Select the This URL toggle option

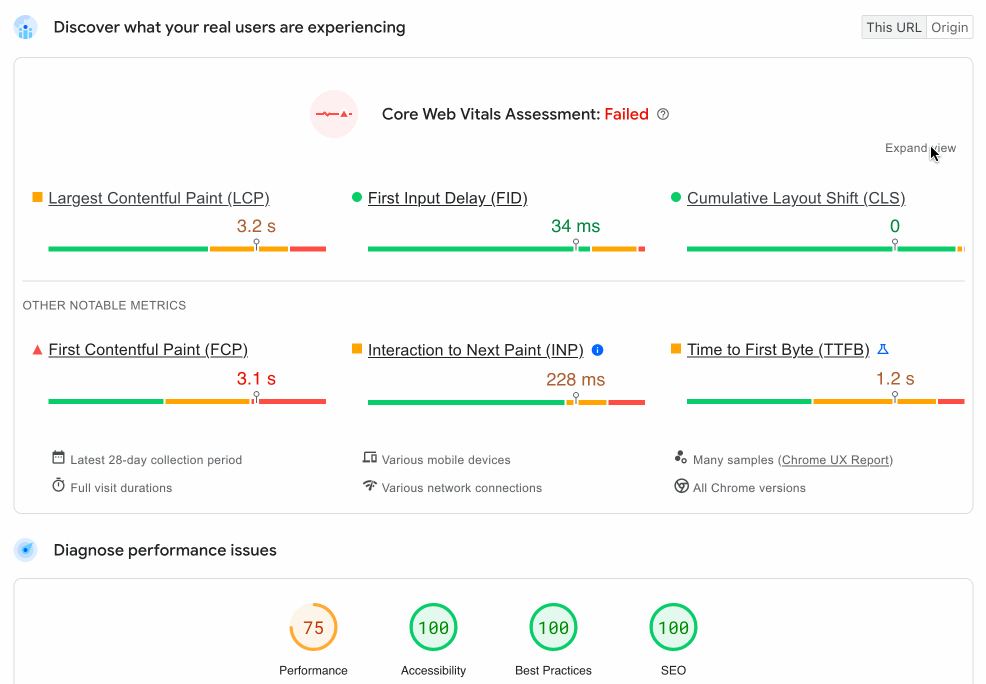(894, 28)
